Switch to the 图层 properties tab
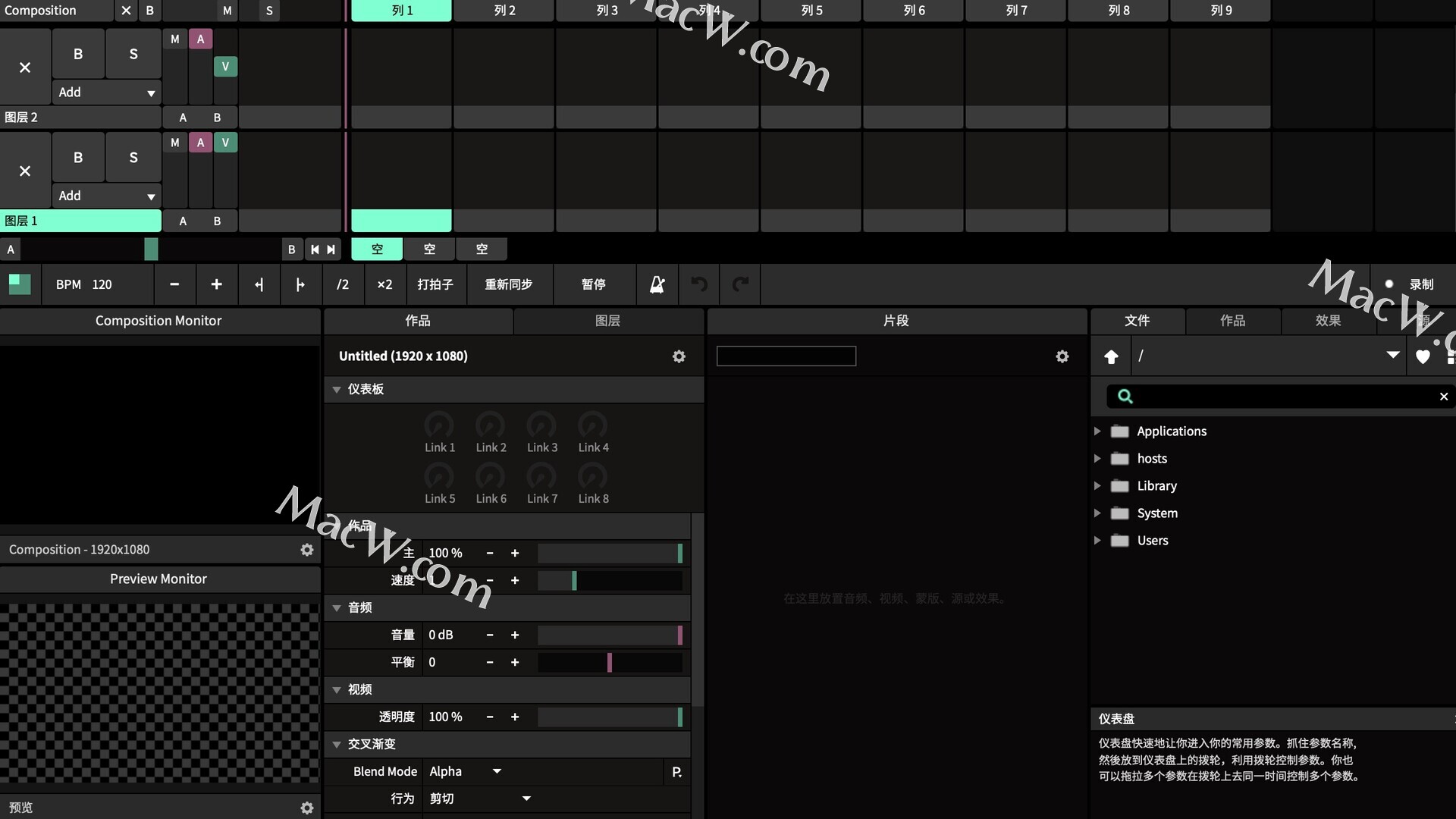 [607, 321]
